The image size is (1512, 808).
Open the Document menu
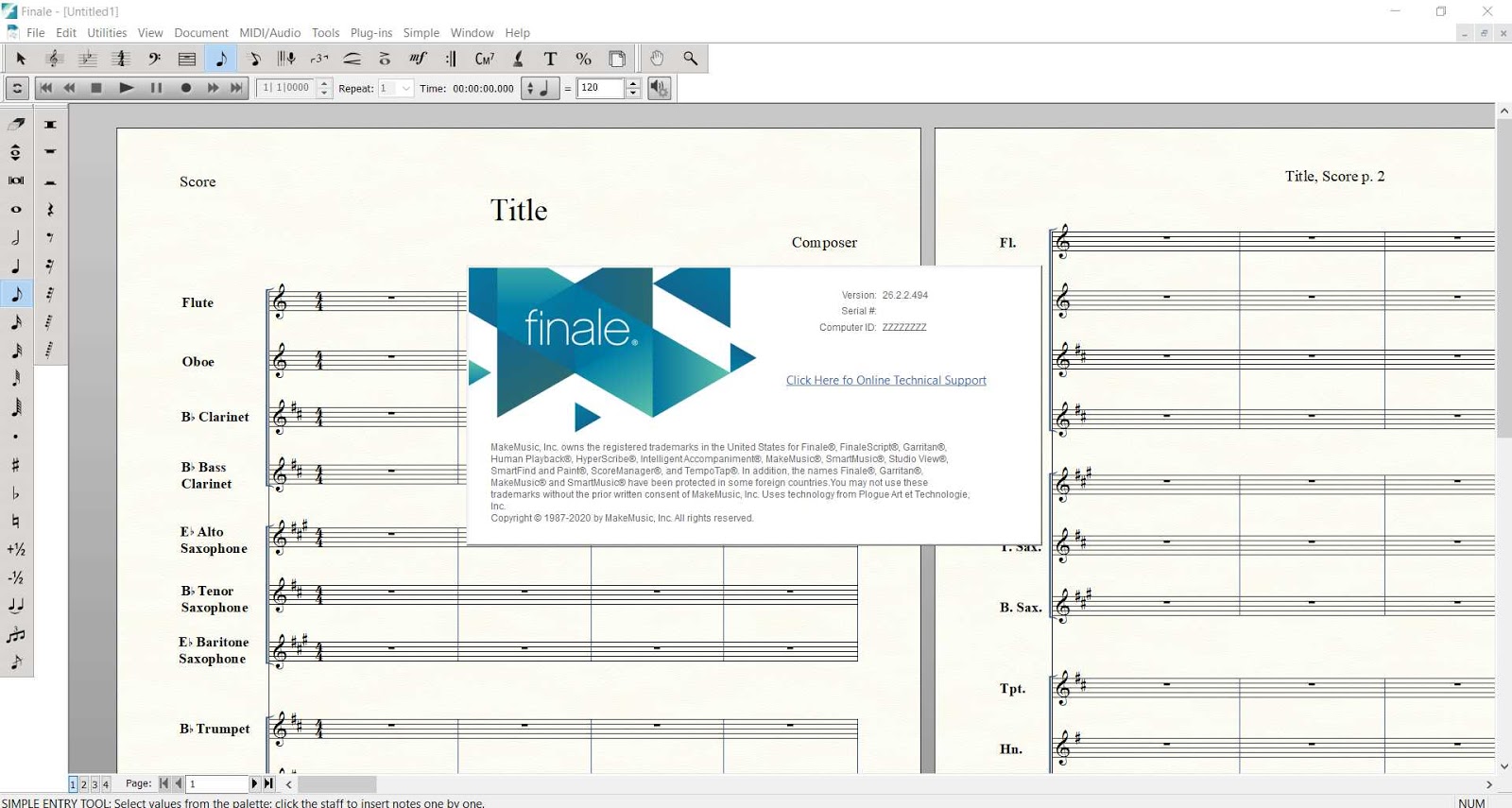201,32
